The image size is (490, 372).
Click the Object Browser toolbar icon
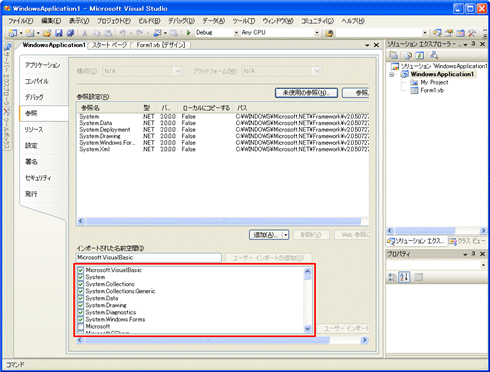tap(460, 33)
